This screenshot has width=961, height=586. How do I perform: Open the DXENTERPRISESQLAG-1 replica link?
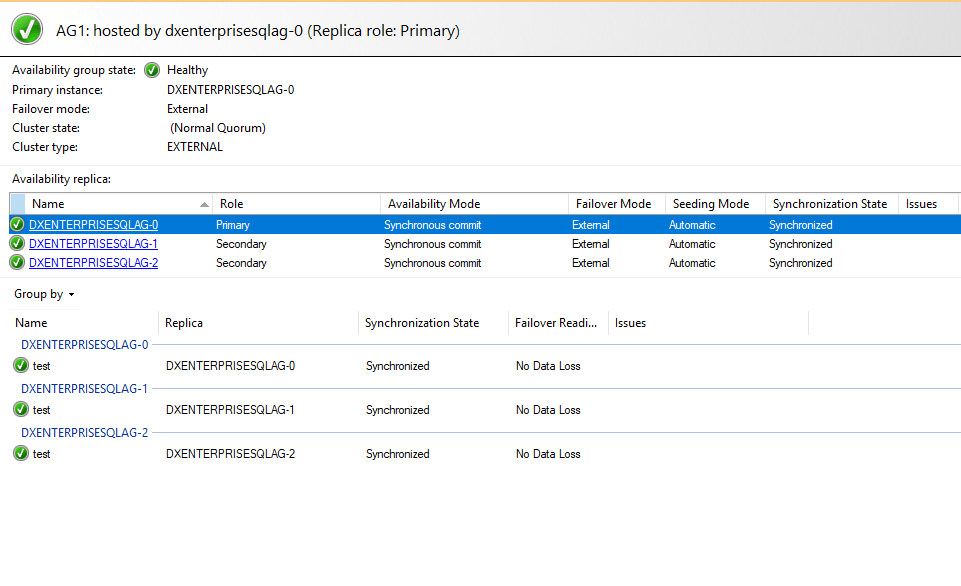[93, 243]
